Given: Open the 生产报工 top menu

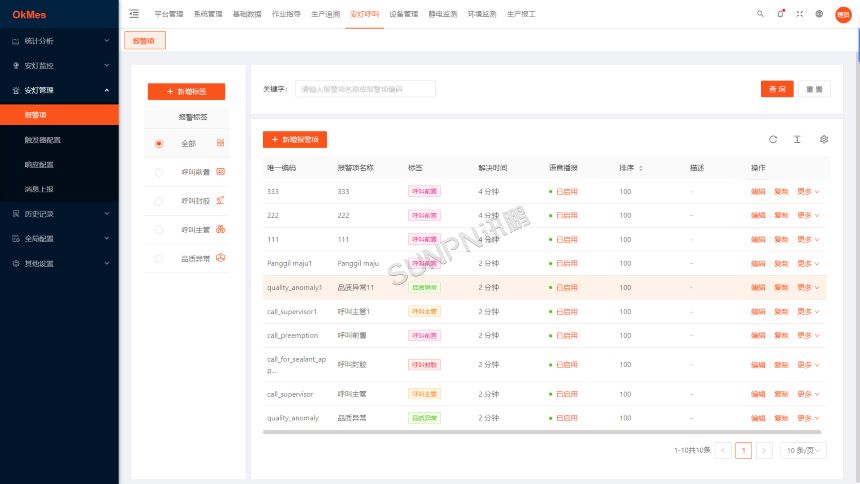Looking at the screenshot, I should point(521,14).
